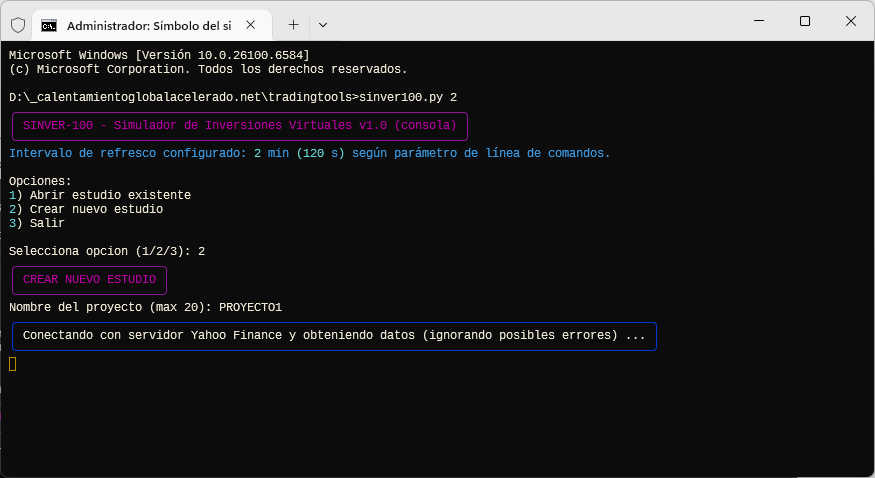Maximize the terminal window

pyautogui.click(x=805, y=21)
